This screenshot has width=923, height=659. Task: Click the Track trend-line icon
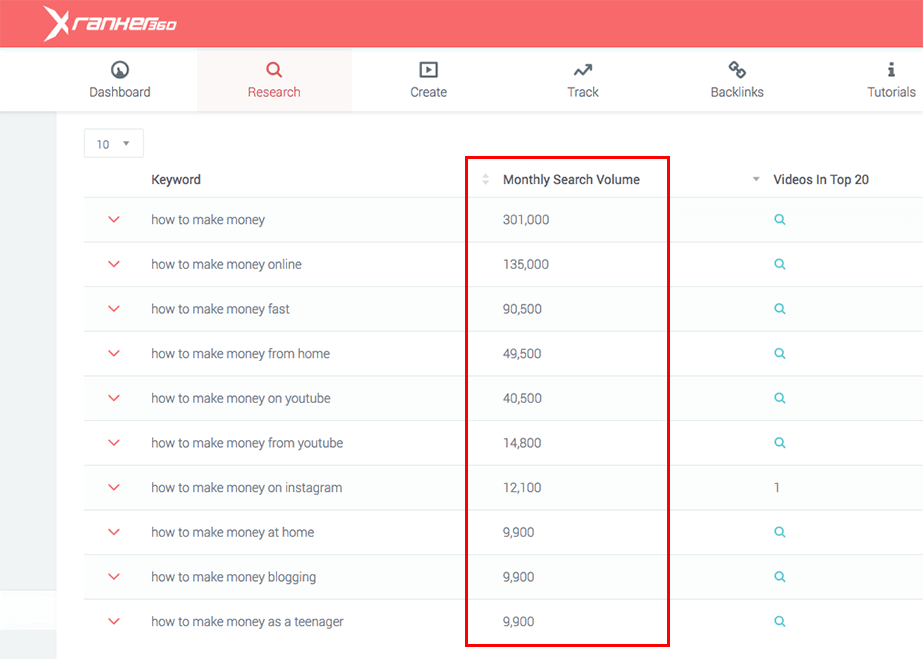583,70
